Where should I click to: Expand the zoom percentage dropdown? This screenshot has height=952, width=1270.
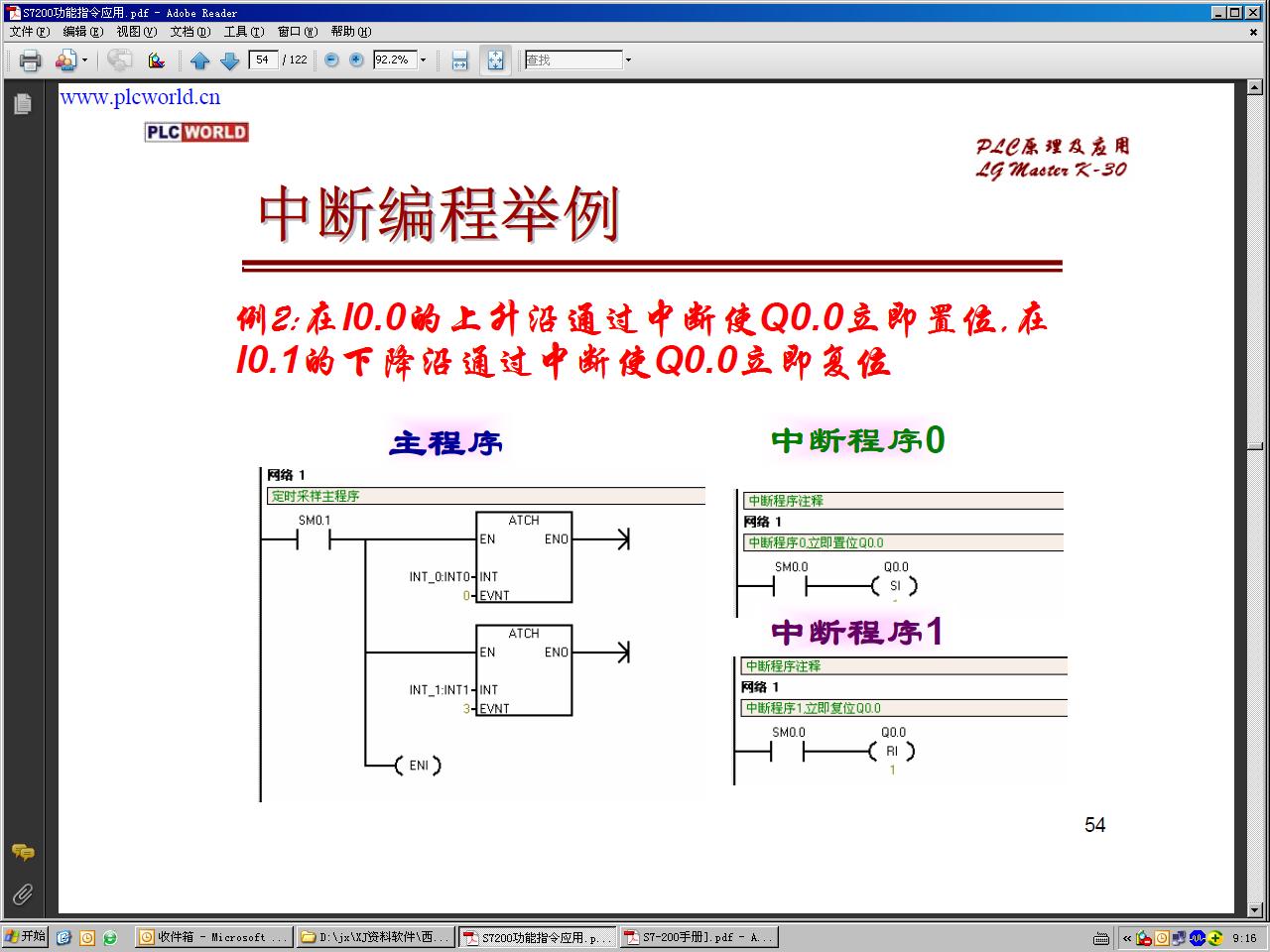point(423,60)
